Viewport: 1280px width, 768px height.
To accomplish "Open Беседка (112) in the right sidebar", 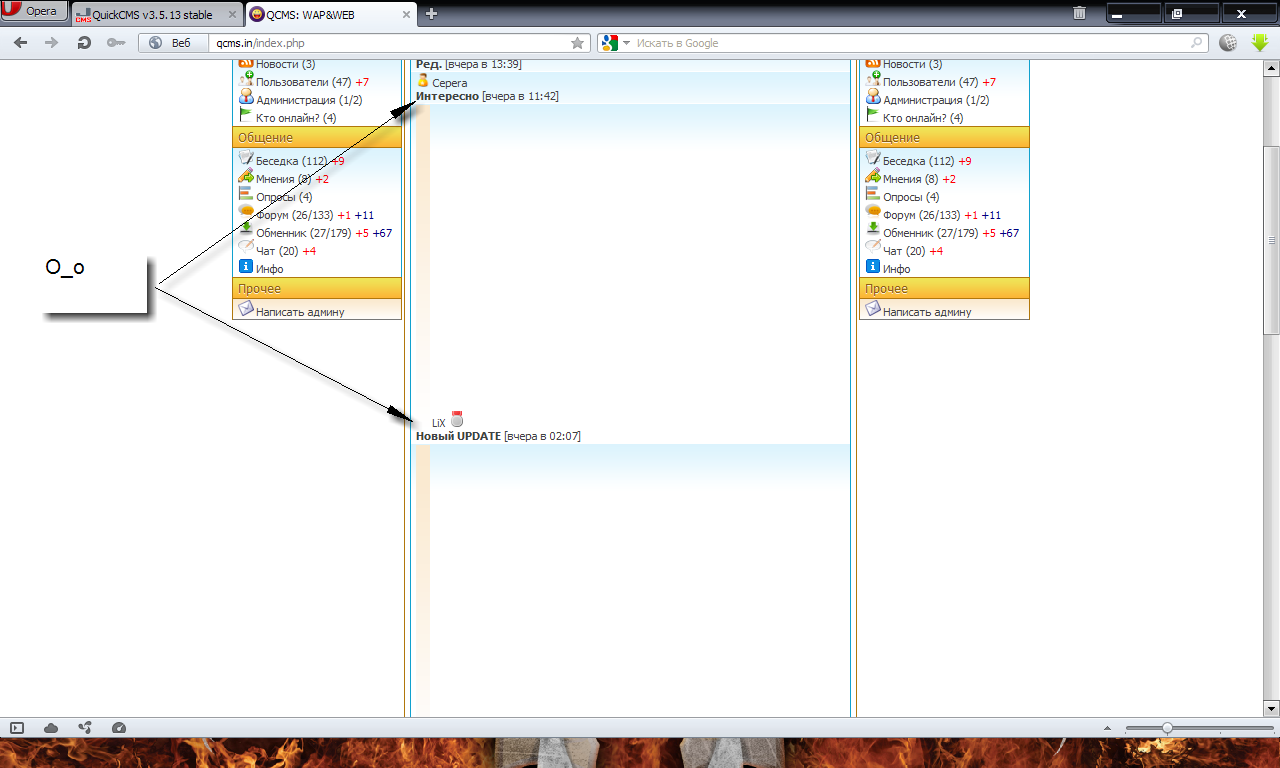I will (x=918, y=161).
